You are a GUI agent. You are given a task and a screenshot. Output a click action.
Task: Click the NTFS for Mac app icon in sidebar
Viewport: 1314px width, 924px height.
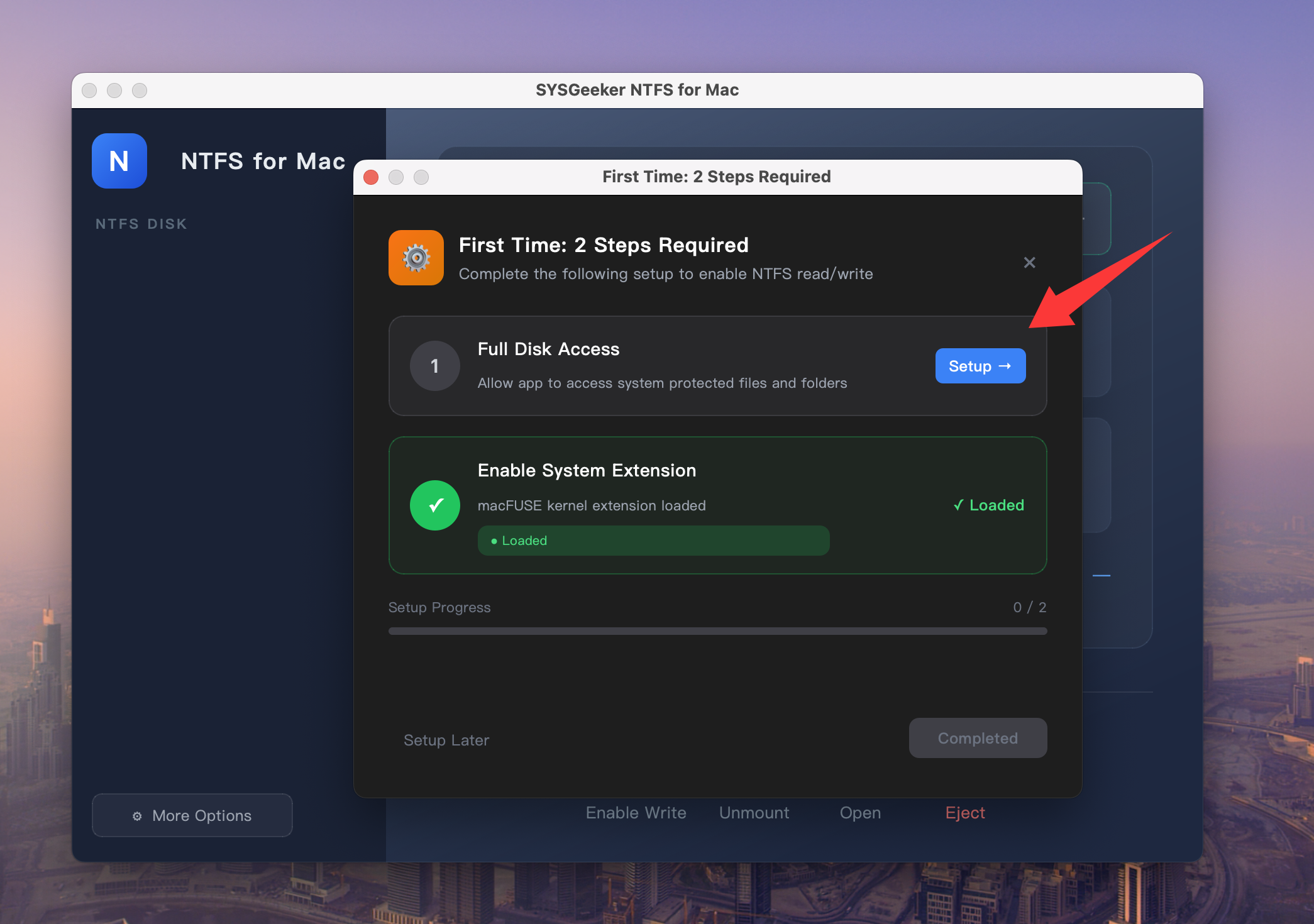coord(119,161)
